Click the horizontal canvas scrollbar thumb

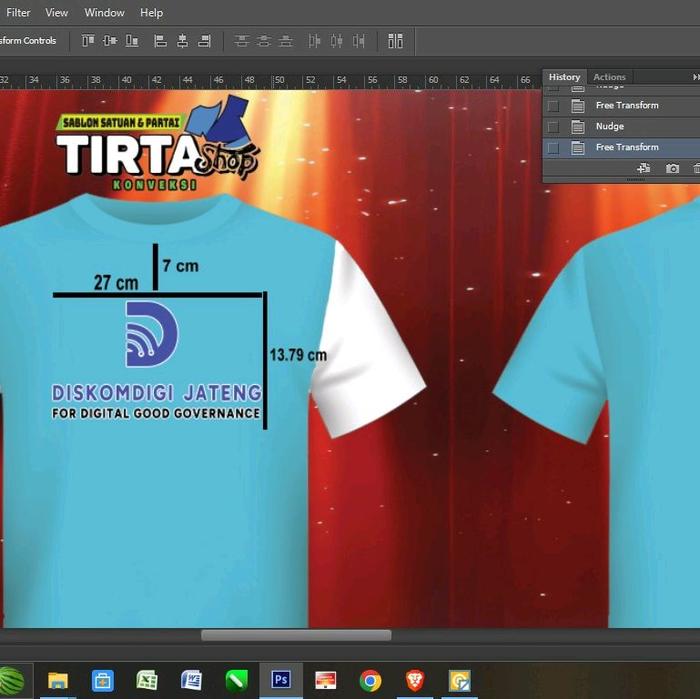pos(296,635)
